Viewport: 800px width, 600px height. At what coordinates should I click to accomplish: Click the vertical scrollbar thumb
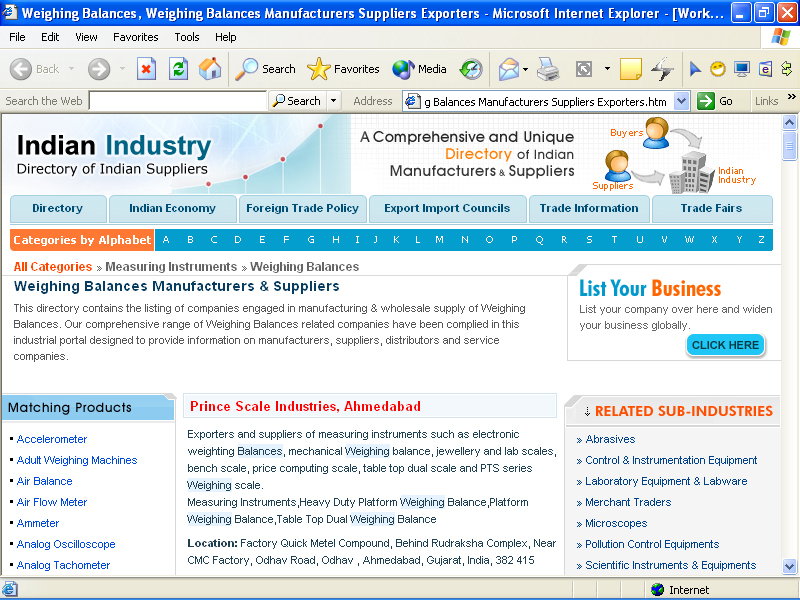(x=789, y=146)
